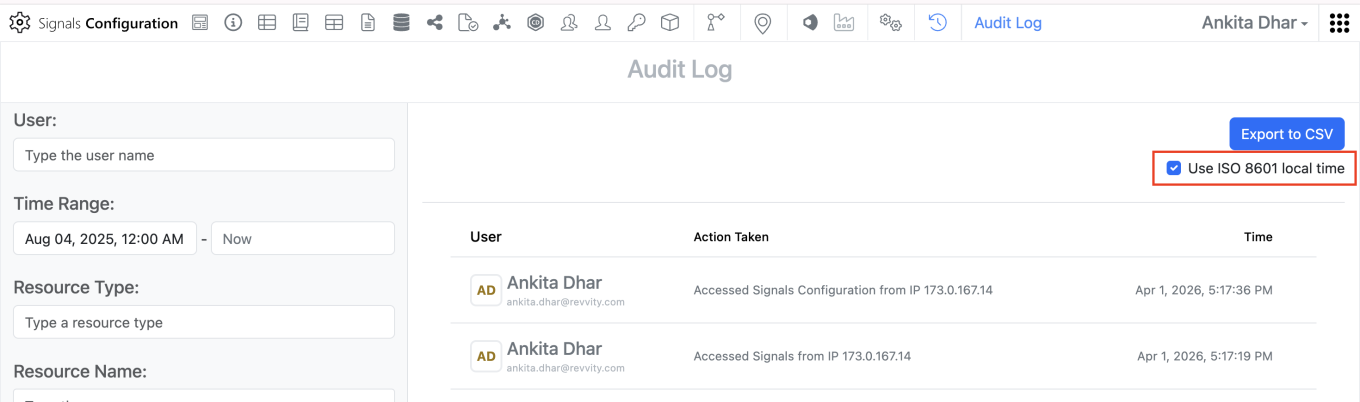
Task: Open the Resource Type selector field
Action: pos(204,323)
